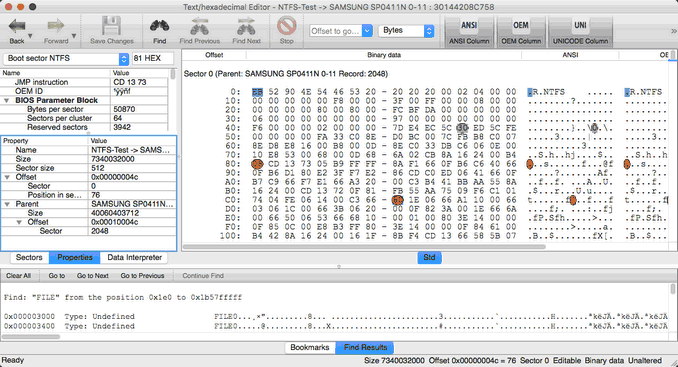Image resolution: width=678 pixels, height=367 pixels.
Task: Select the OEM ID row
Action: tap(85, 91)
